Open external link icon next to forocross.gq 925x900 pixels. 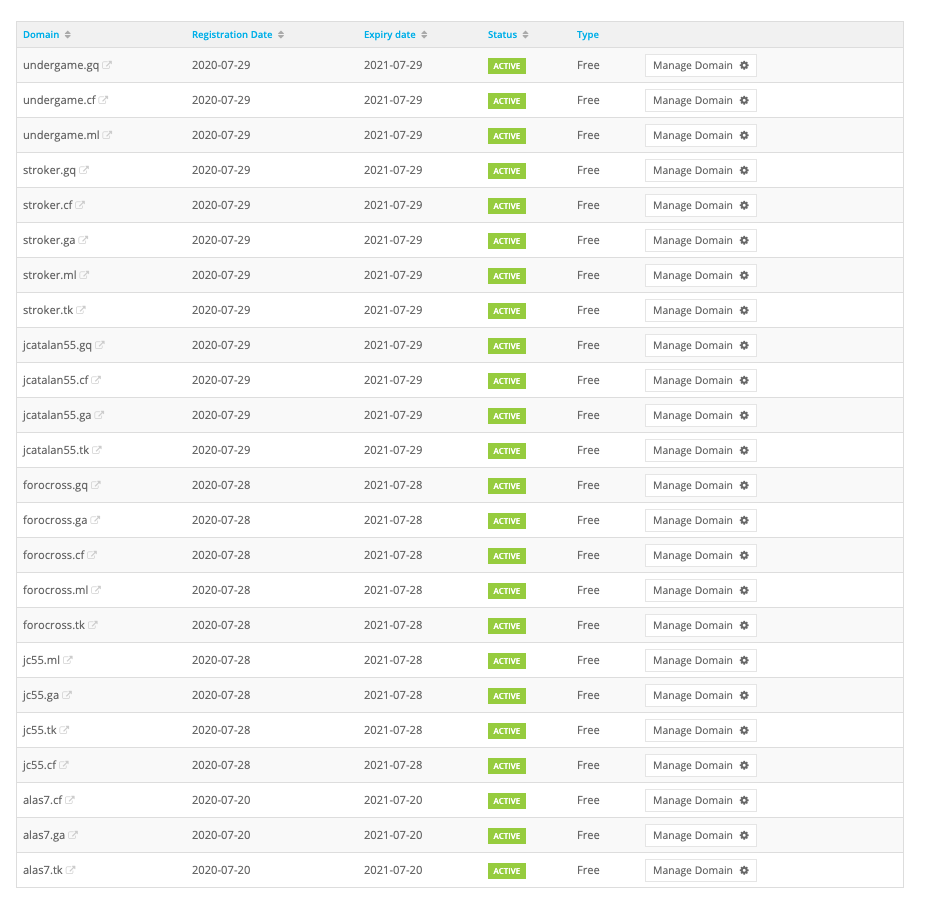coord(96,485)
